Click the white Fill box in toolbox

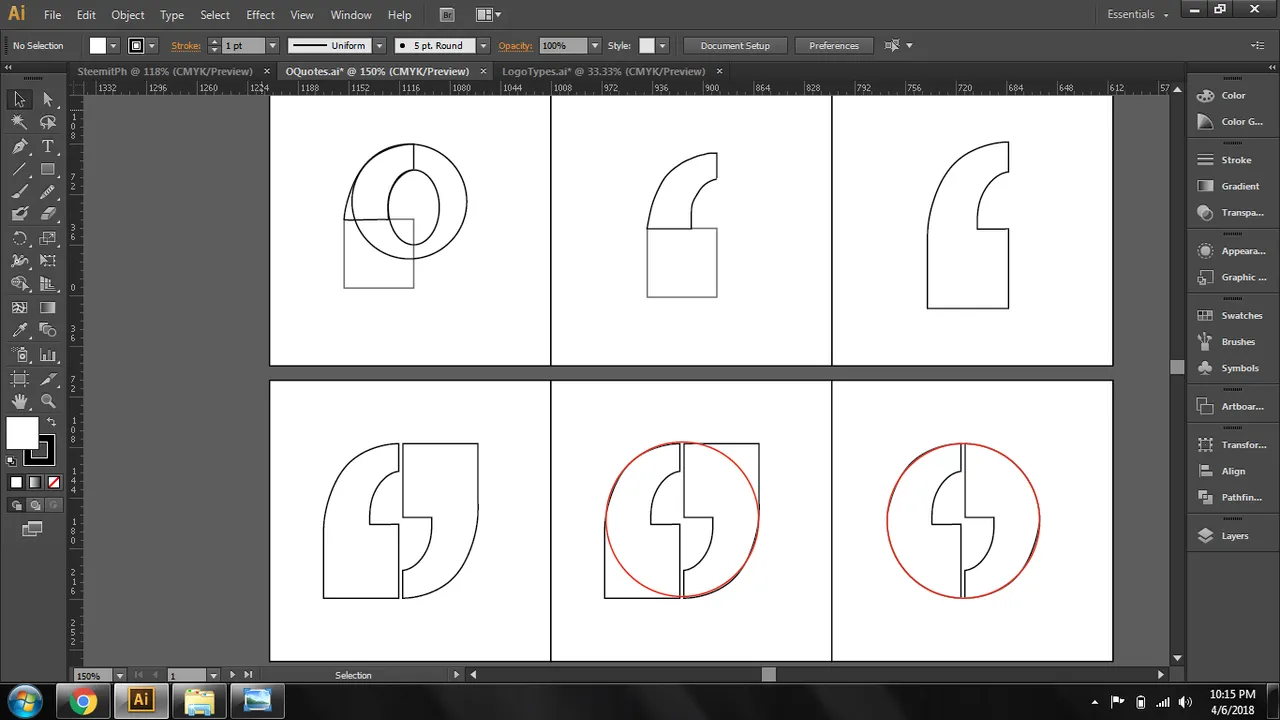[21, 432]
